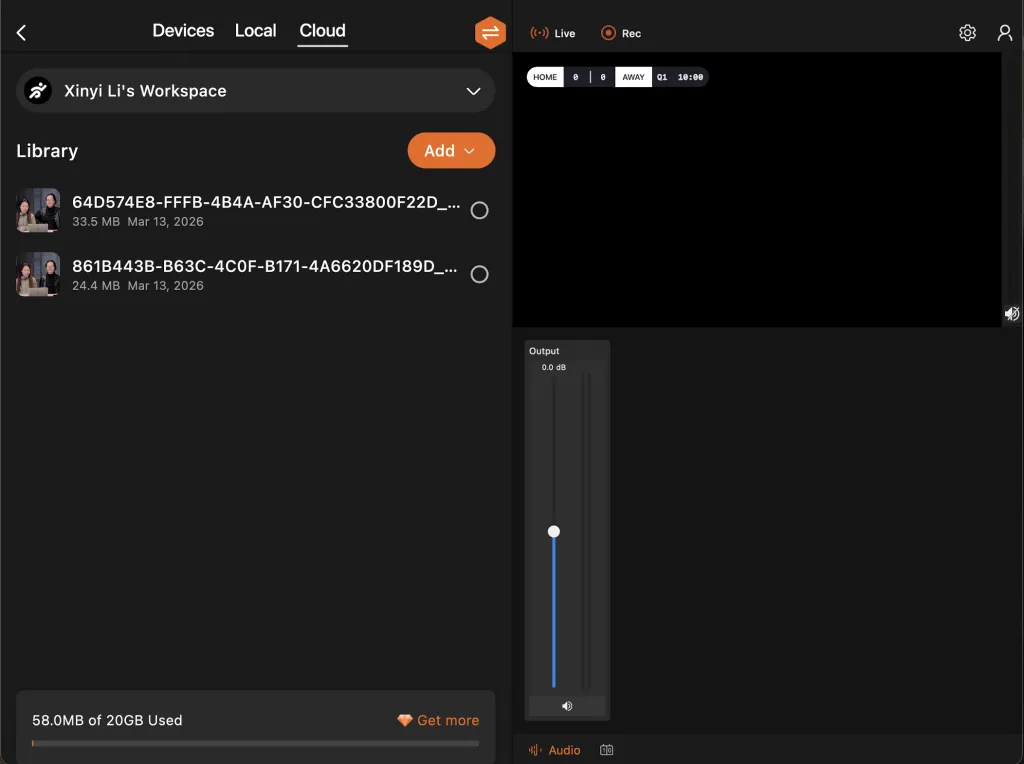This screenshot has width=1024, height=764.
Task: Switch to the Devices tab
Action: click(183, 31)
